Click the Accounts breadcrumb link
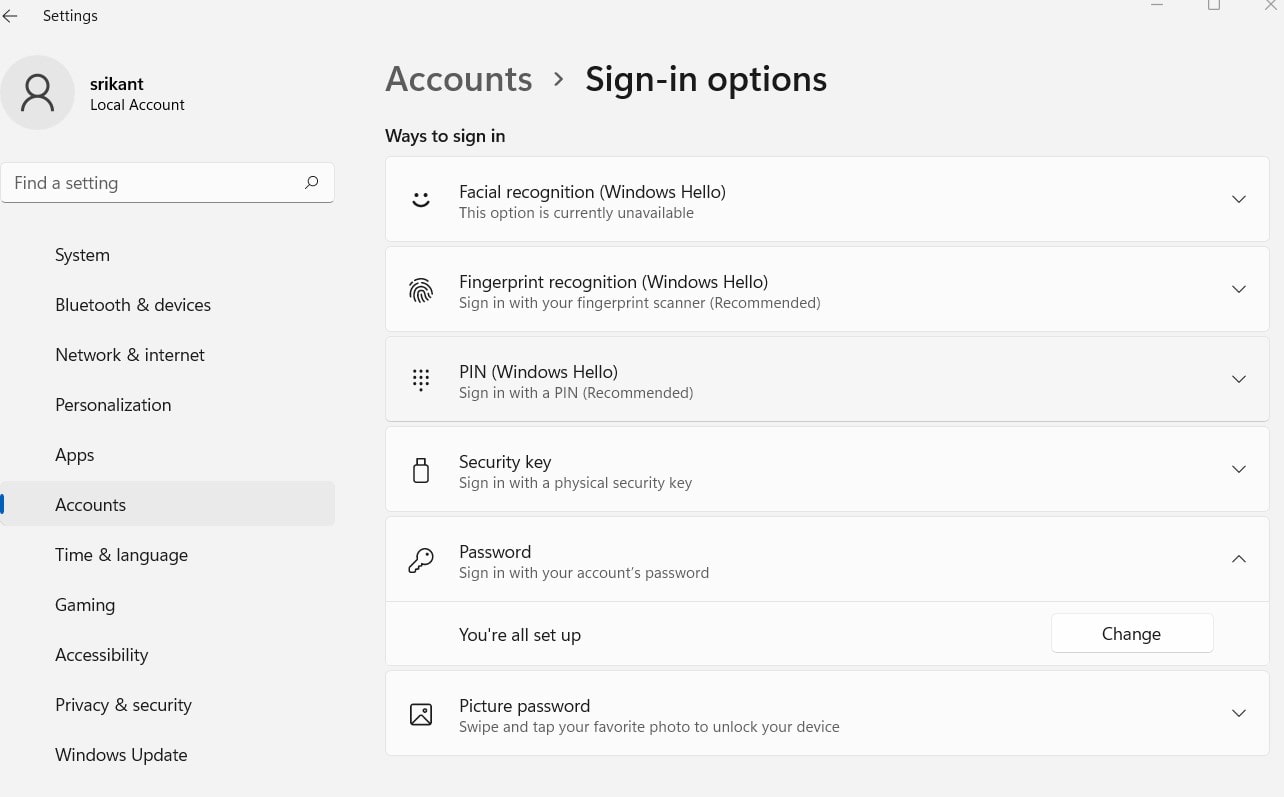The width and height of the screenshot is (1284, 797). tap(459, 79)
